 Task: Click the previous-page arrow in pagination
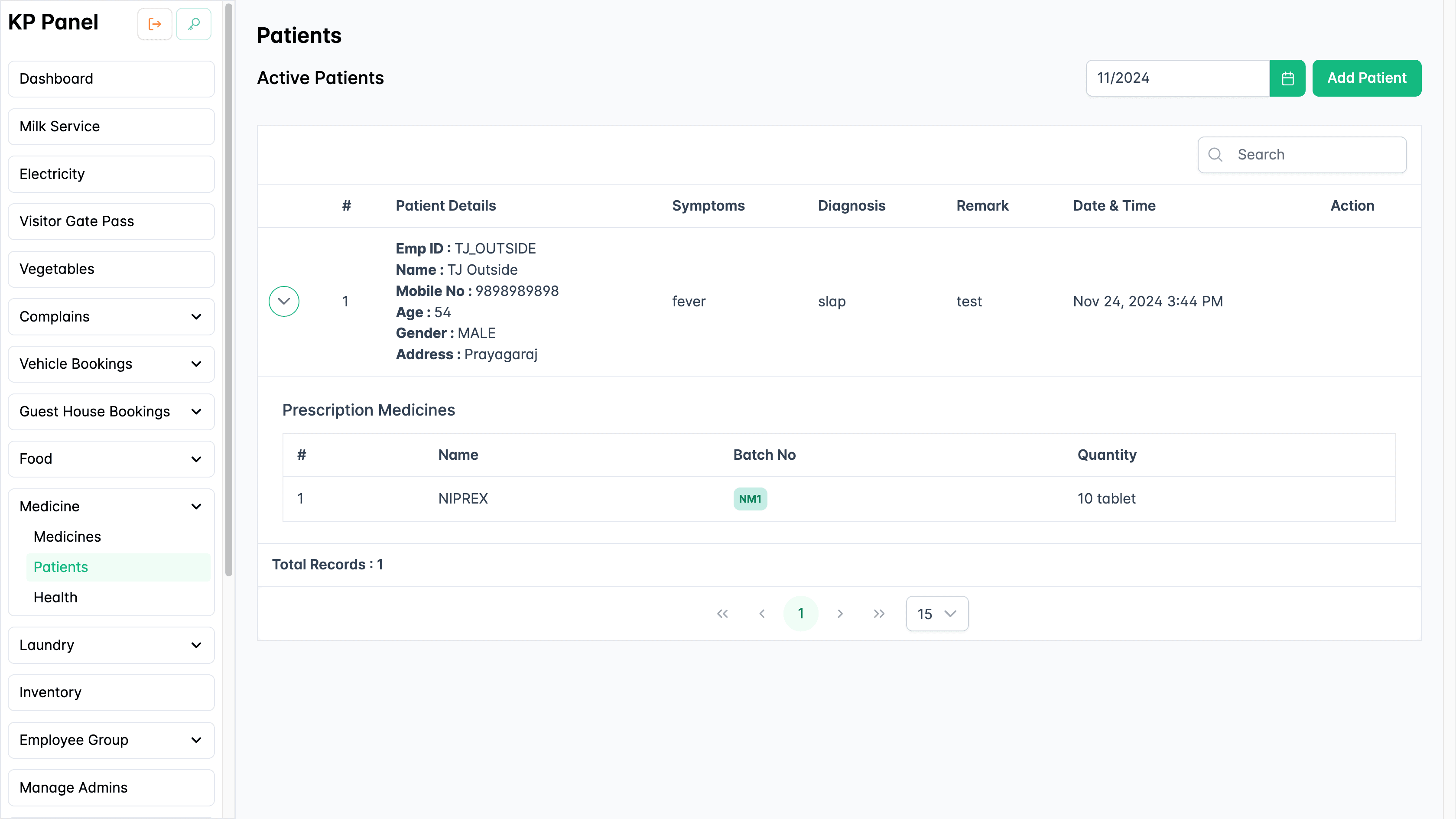761,613
